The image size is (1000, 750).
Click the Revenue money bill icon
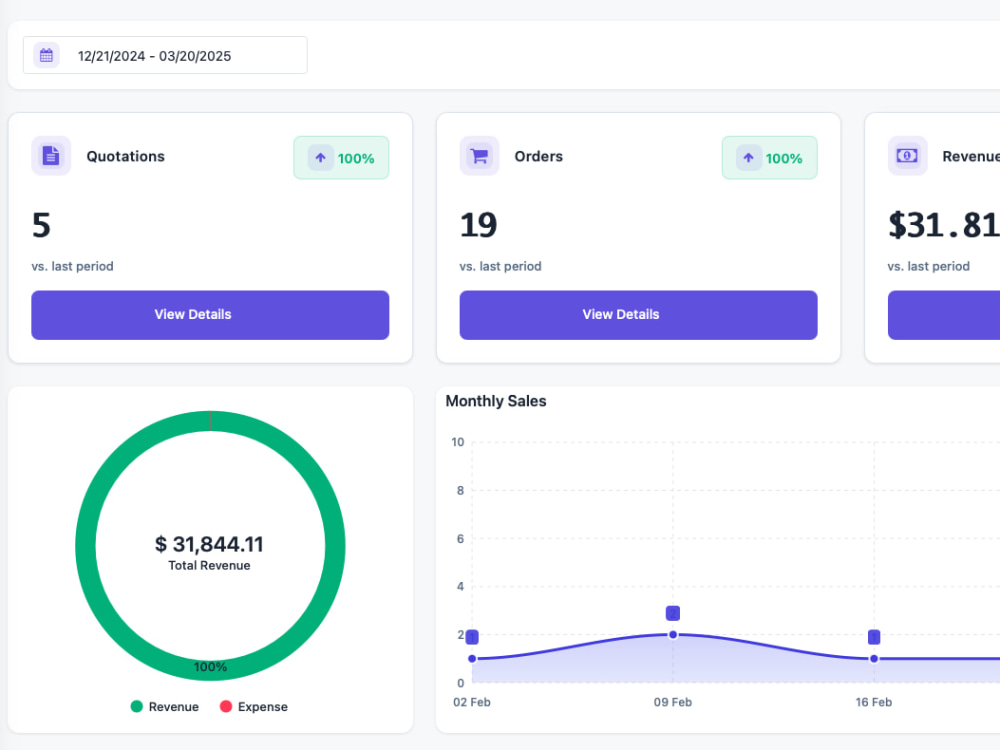tap(907, 156)
